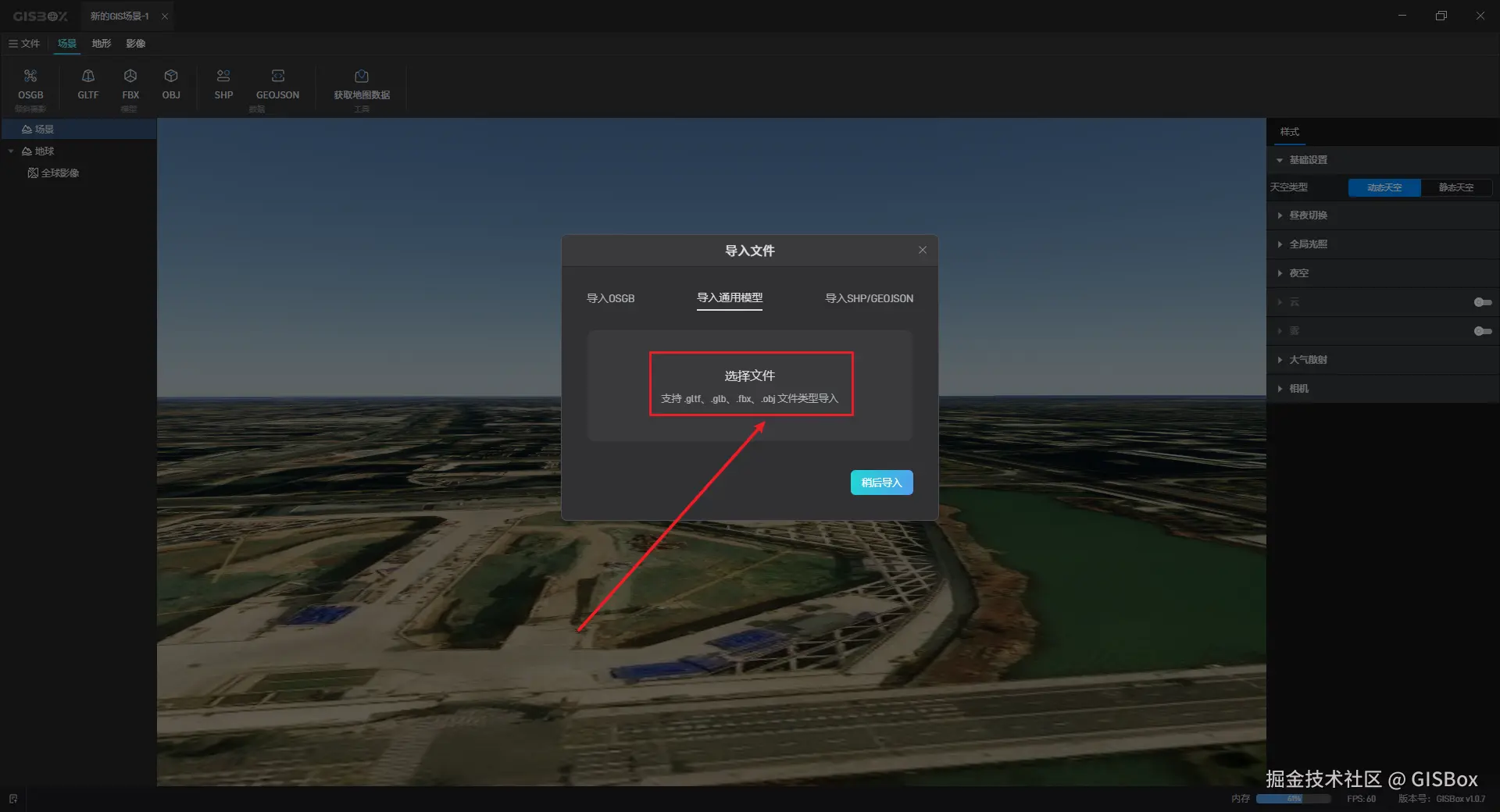The image size is (1500, 812).
Task: Open the 地形 ribbon tab
Action: click(102, 44)
